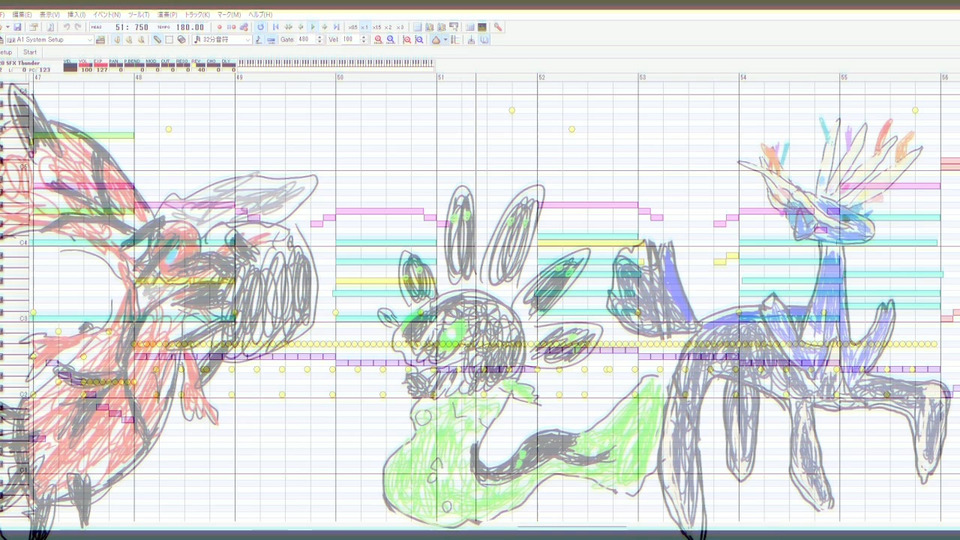The width and height of the screenshot is (960, 540).
Task: Jump to the beginning of the song
Action: click(x=276, y=27)
